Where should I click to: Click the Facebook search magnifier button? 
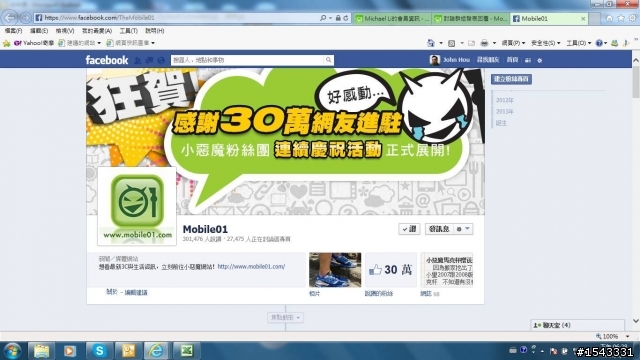coord(329,60)
